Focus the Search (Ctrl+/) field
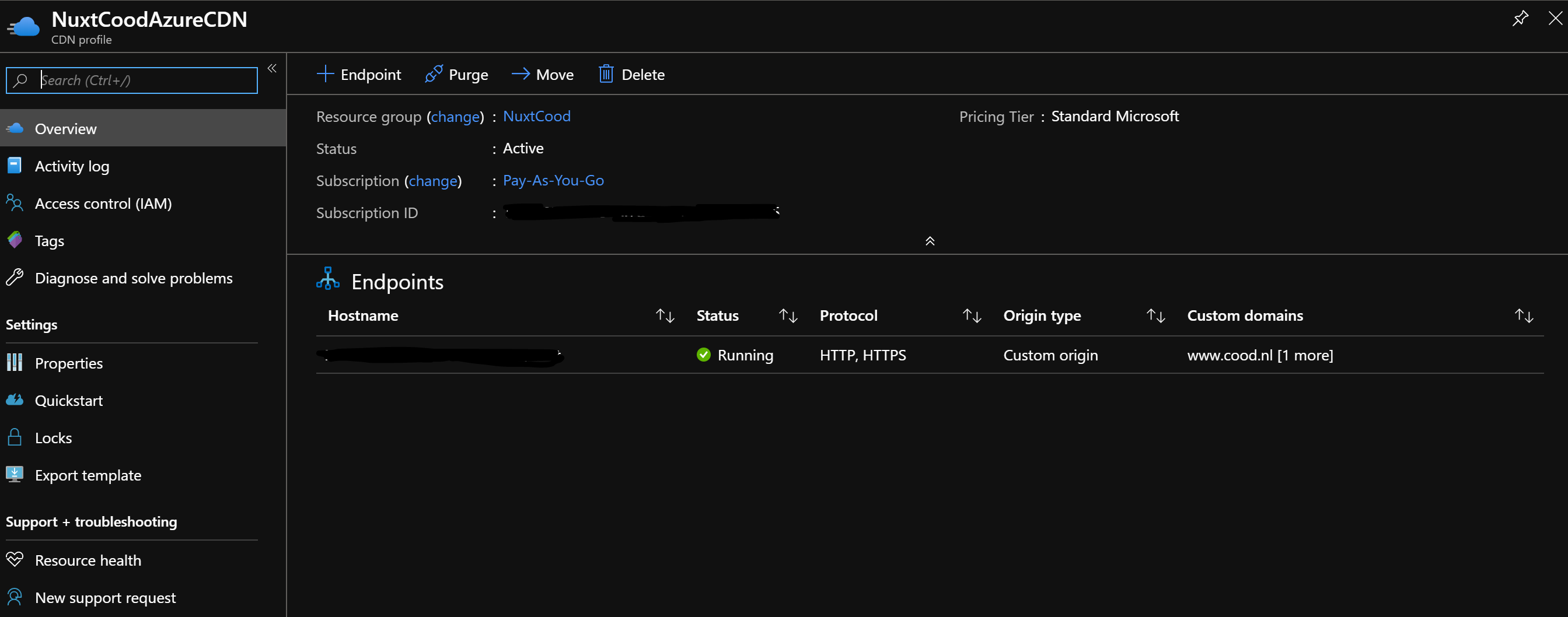 (x=132, y=80)
